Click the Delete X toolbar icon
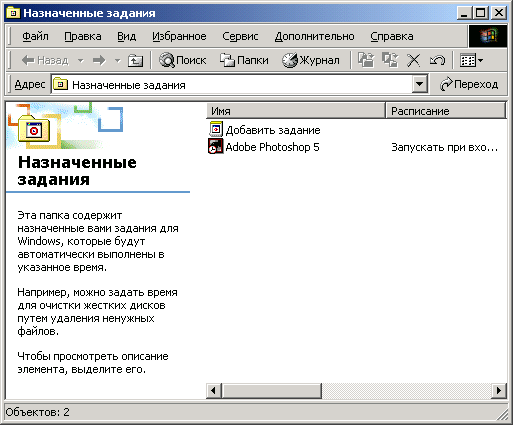This screenshot has width=513, height=425. point(413,61)
